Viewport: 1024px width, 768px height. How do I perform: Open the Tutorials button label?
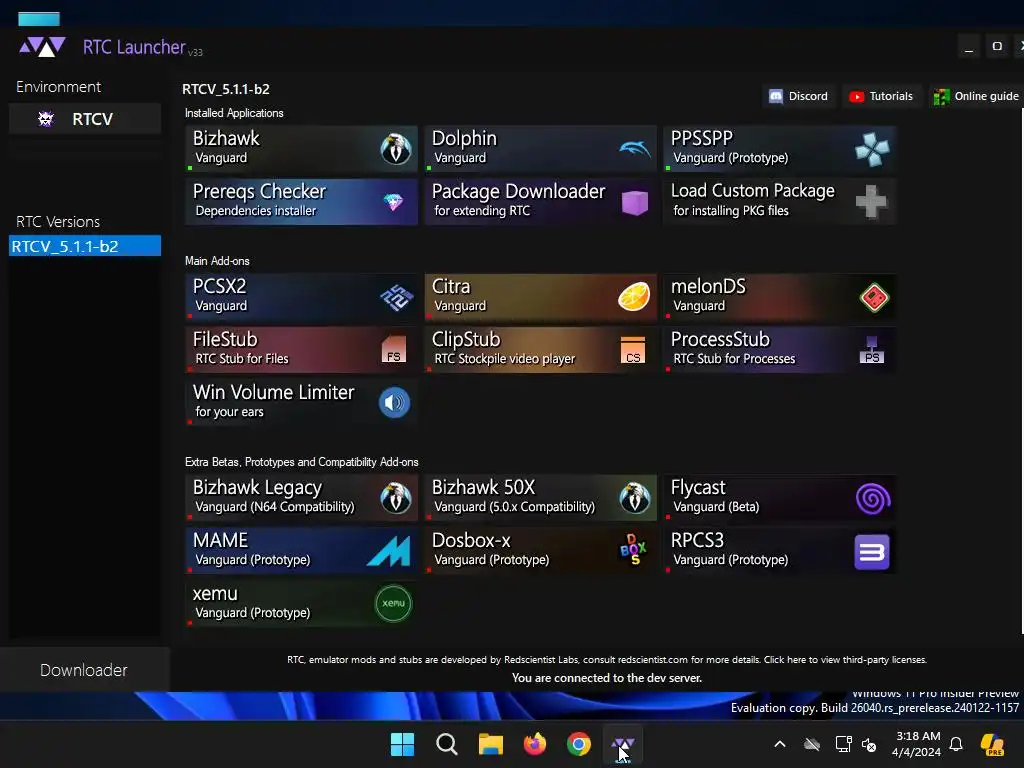coord(891,96)
